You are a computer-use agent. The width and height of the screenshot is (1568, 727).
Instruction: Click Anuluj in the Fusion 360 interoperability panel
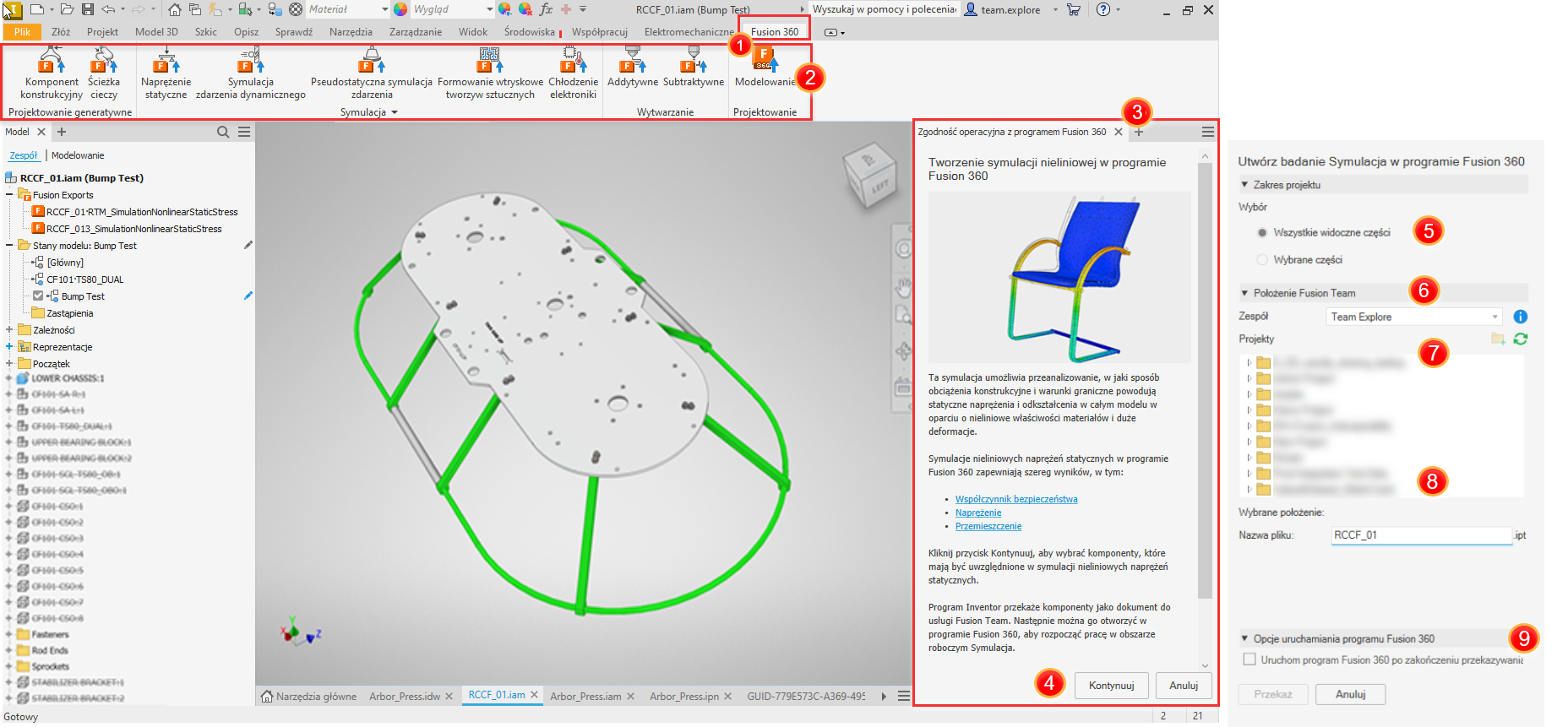tap(1184, 686)
